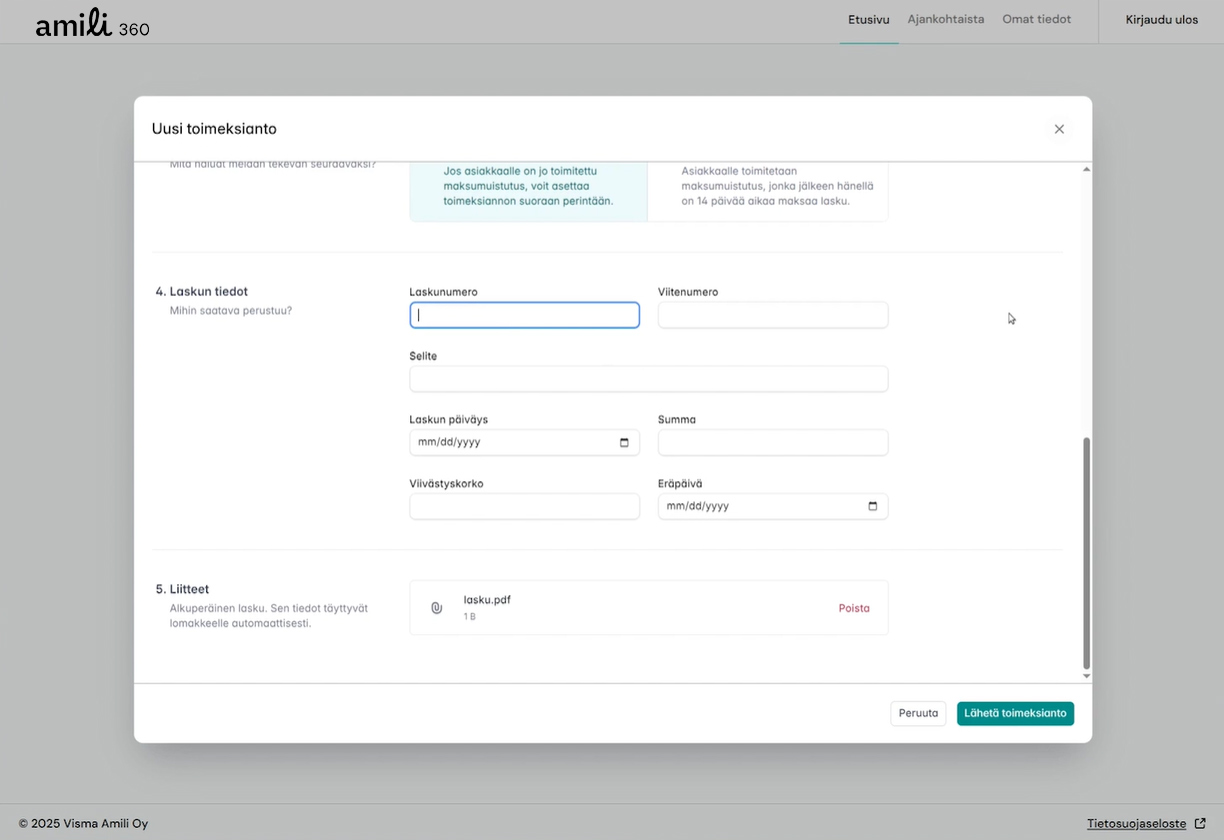1224x840 pixels.
Task: Select the payment reminder option card
Action: [767, 190]
